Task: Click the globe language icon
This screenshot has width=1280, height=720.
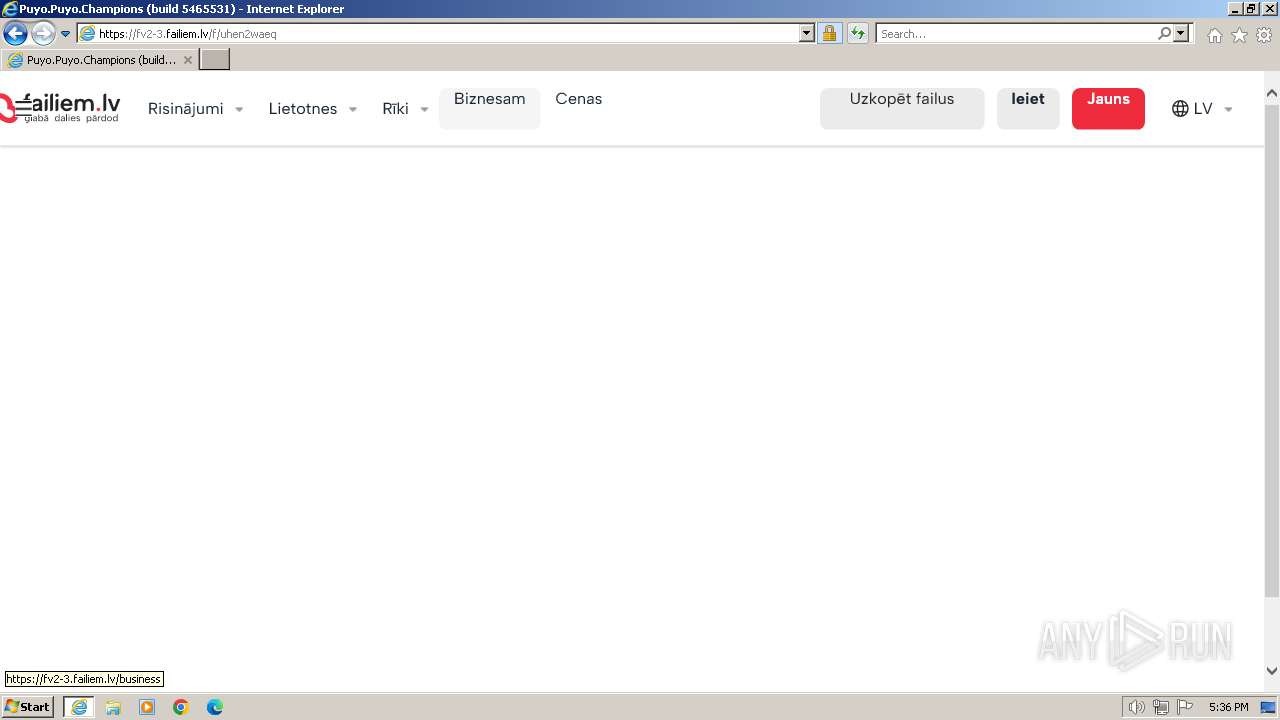Action: coord(1180,109)
